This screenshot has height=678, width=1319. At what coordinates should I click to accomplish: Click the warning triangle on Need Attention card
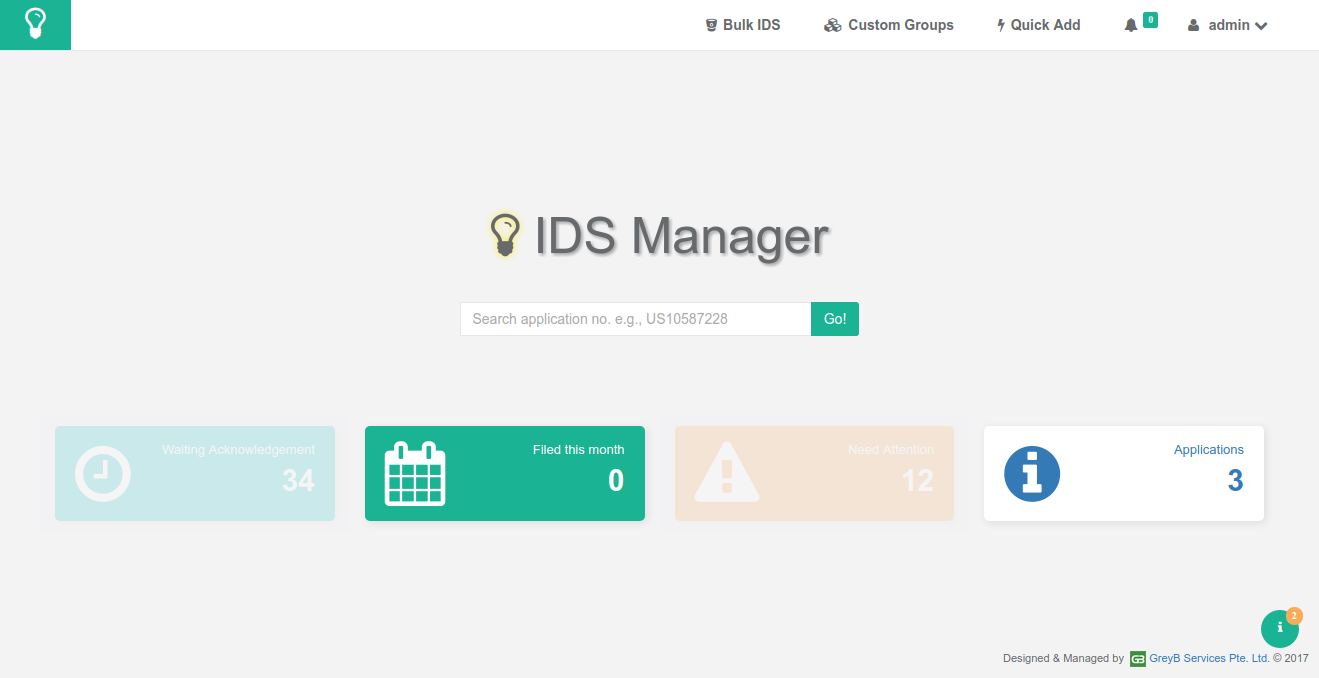(x=727, y=473)
